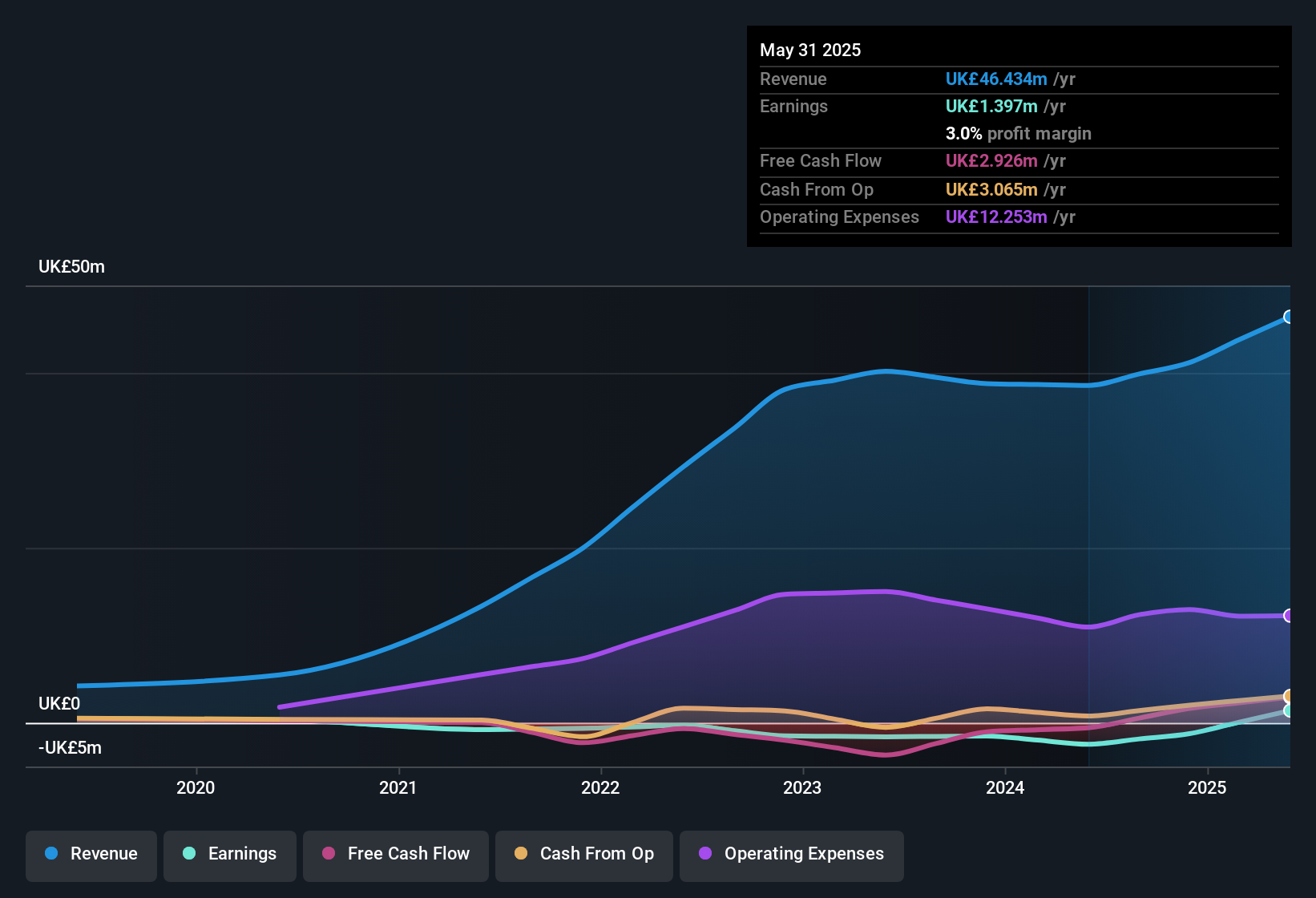The width and height of the screenshot is (1316, 898).
Task: Click the Operating Expenses endpoint marker
Action: pos(1289,616)
